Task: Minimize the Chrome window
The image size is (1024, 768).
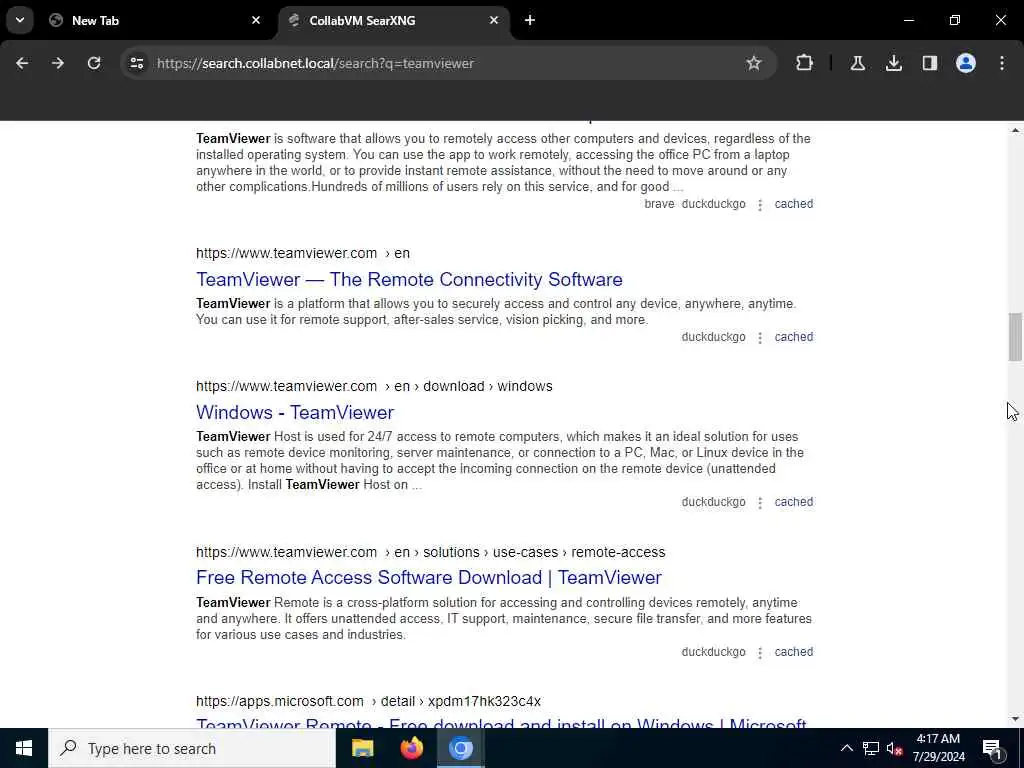Action: tap(908, 20)
